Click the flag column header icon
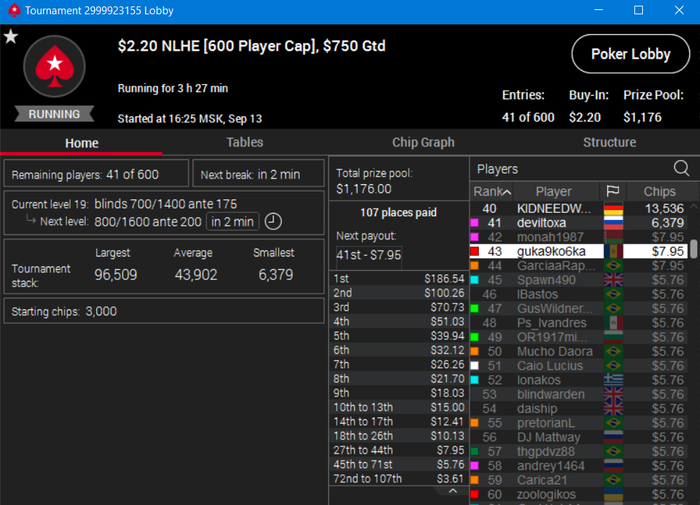Screen dimensions: 700x505 pos(613,192)
